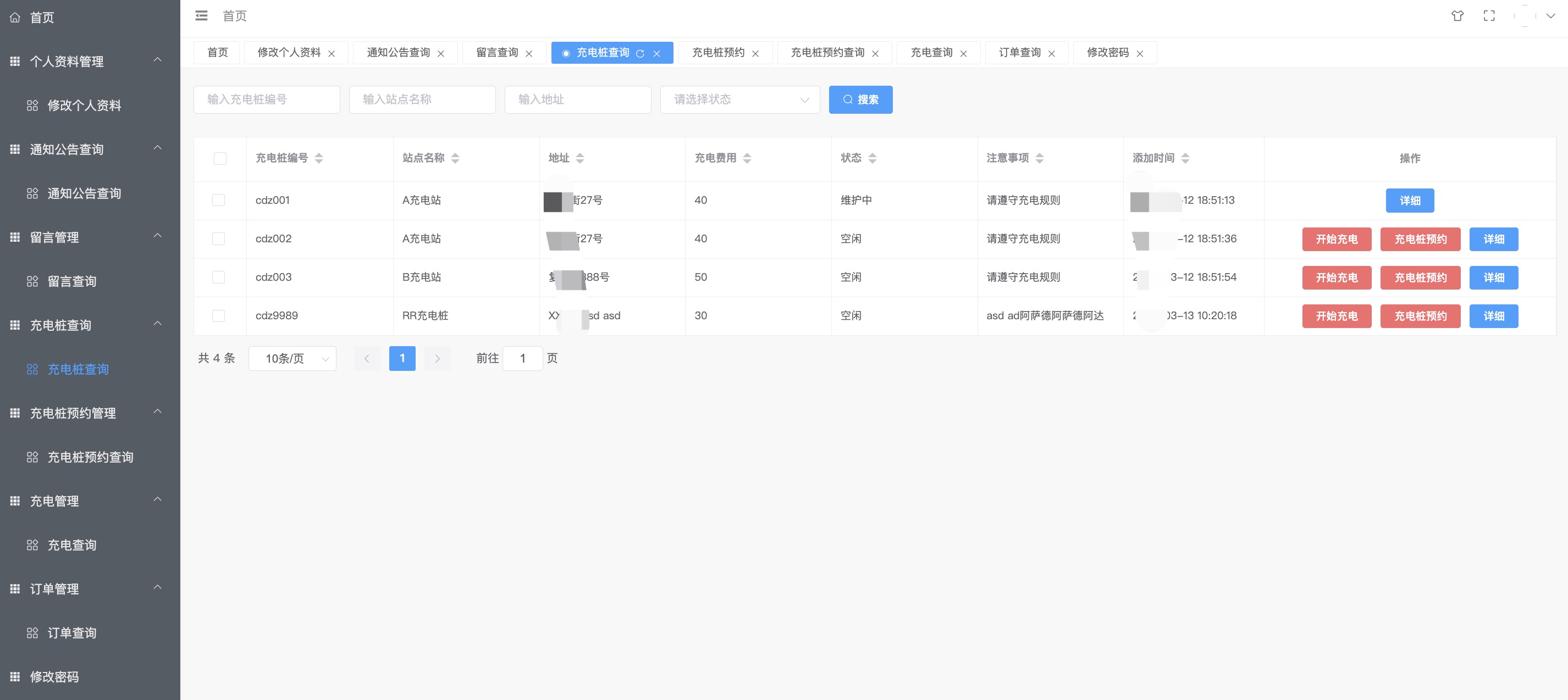Open the 10条/页 page size dropdown
This screenshot has height=700, width=1568.
point(292,358)
